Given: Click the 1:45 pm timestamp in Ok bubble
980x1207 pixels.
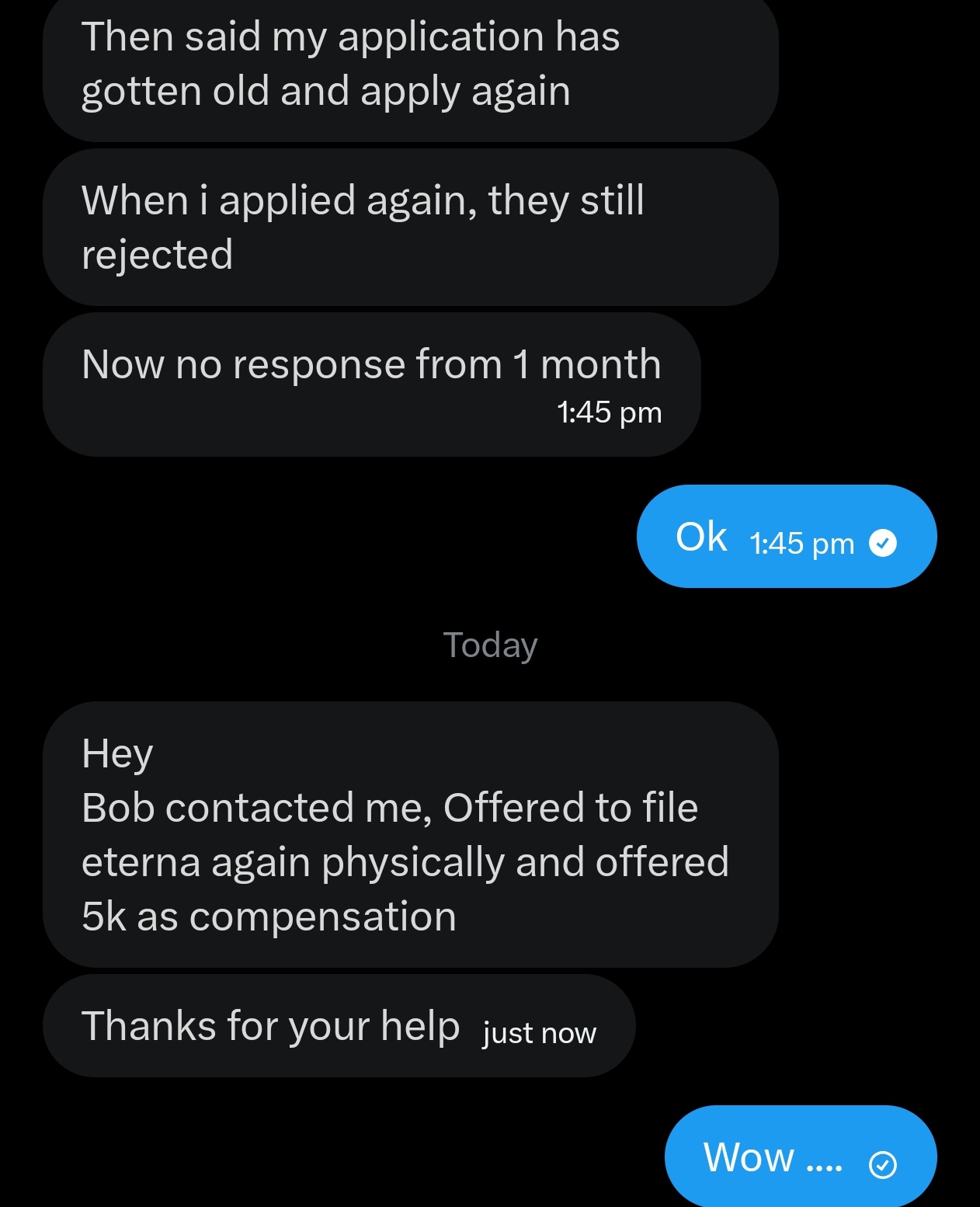Looking at the screenshot, I should click(x=801, y=544).
